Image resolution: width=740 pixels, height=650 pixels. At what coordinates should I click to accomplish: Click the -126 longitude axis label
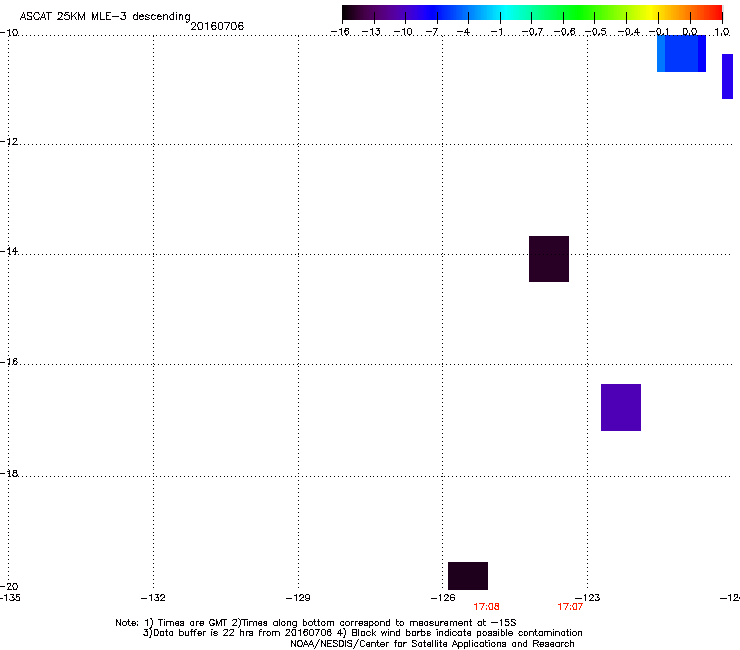click(x=443, y=598)
